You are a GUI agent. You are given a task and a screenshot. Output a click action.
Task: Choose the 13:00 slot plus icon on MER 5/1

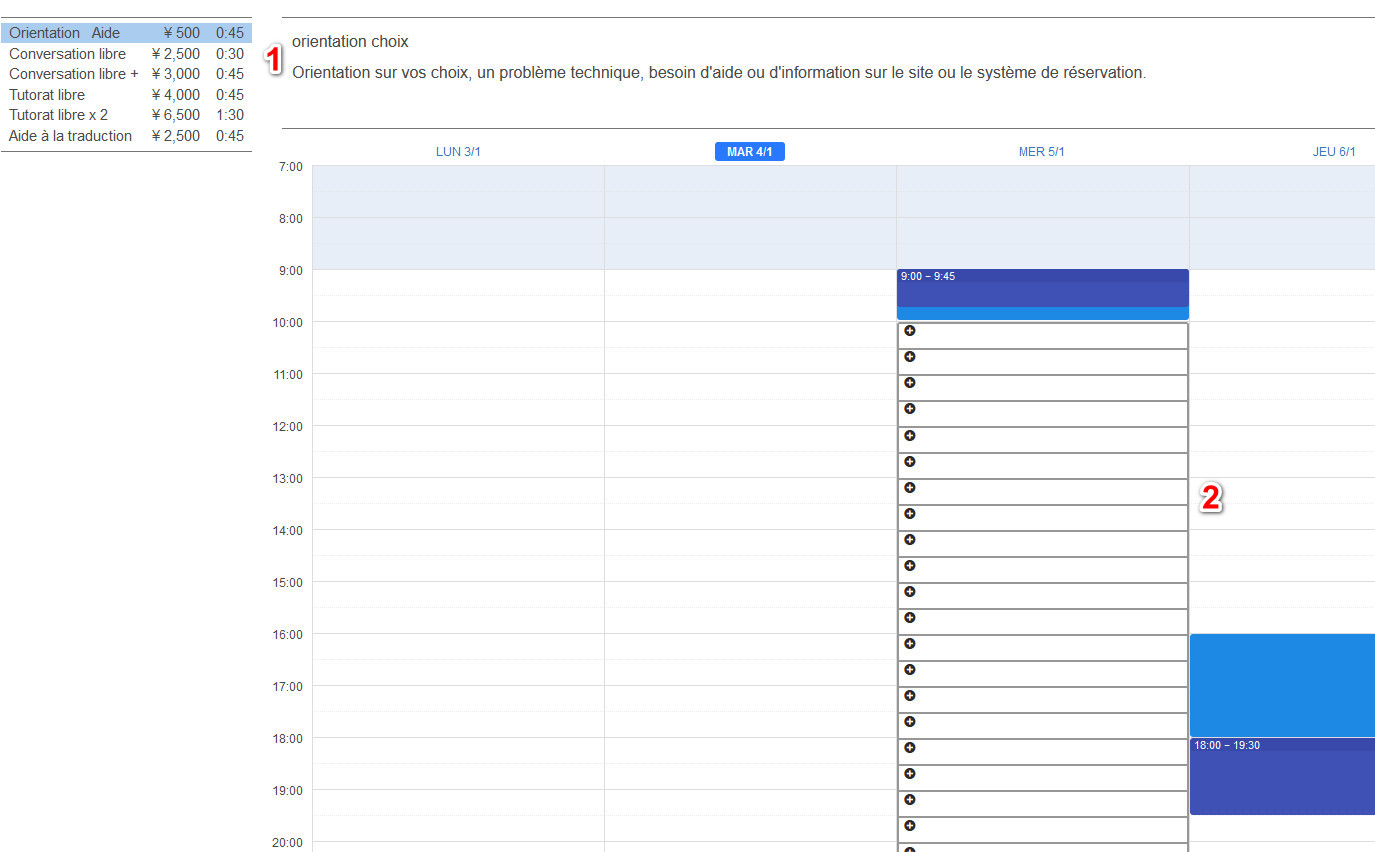(x=910, y=488)
